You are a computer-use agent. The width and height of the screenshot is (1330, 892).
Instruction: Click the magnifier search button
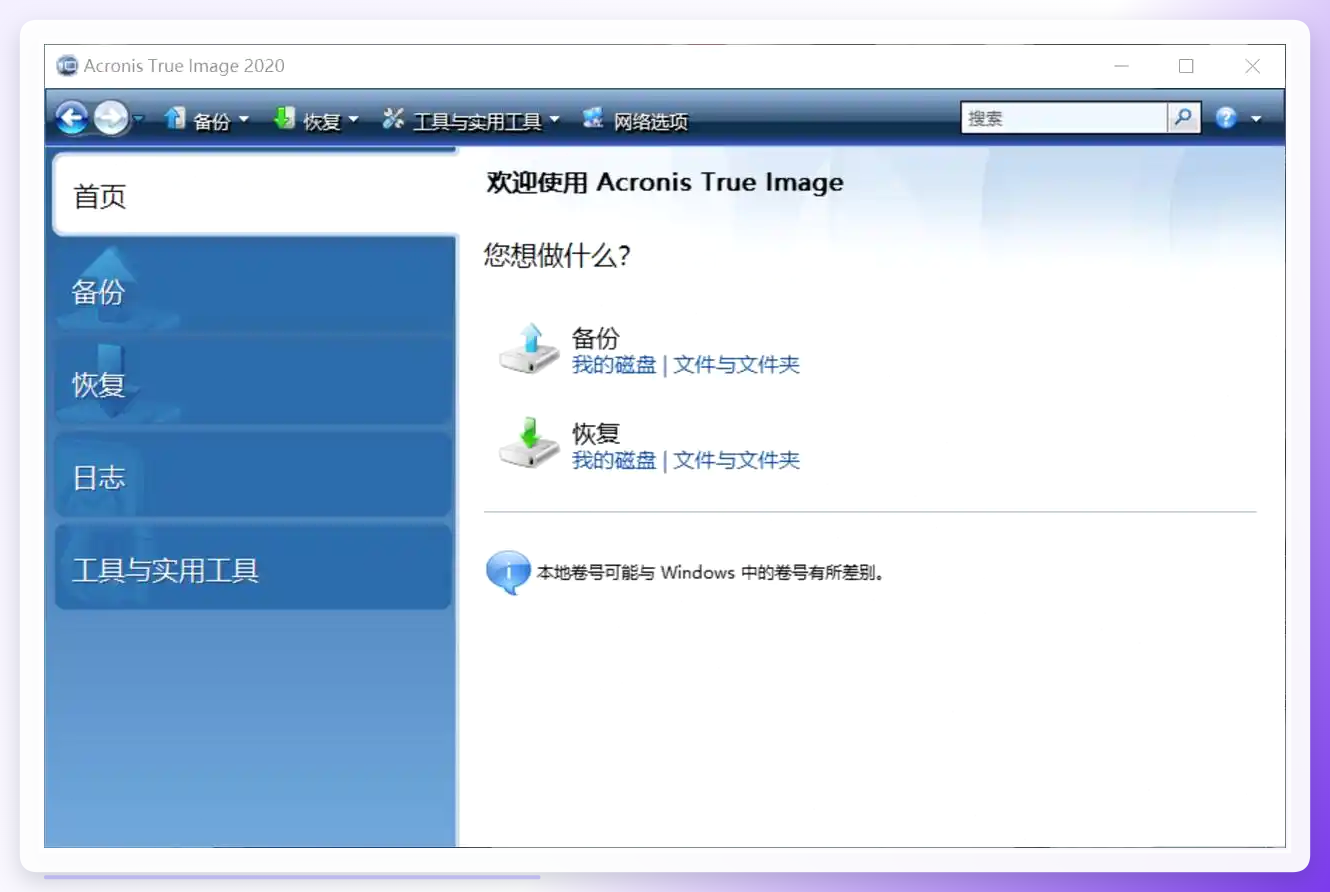tap(1183, 118)
